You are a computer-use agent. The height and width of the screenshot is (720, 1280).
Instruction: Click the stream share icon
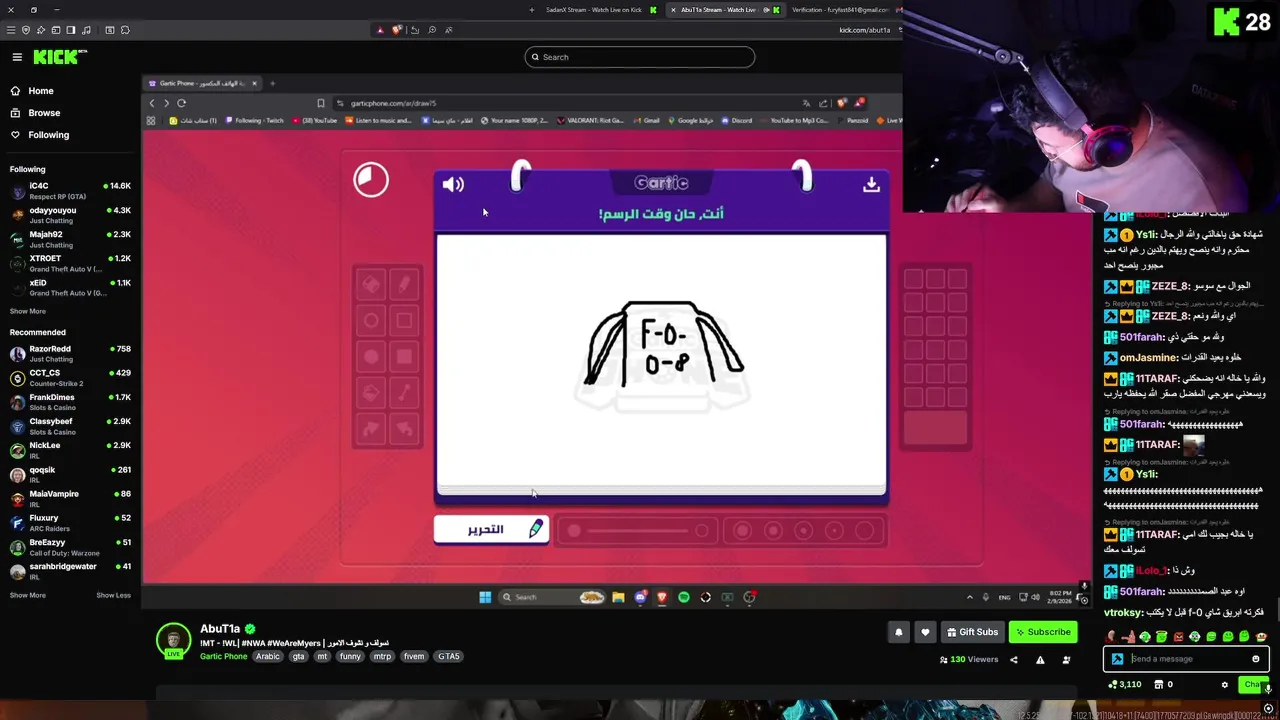(1014, 660)
